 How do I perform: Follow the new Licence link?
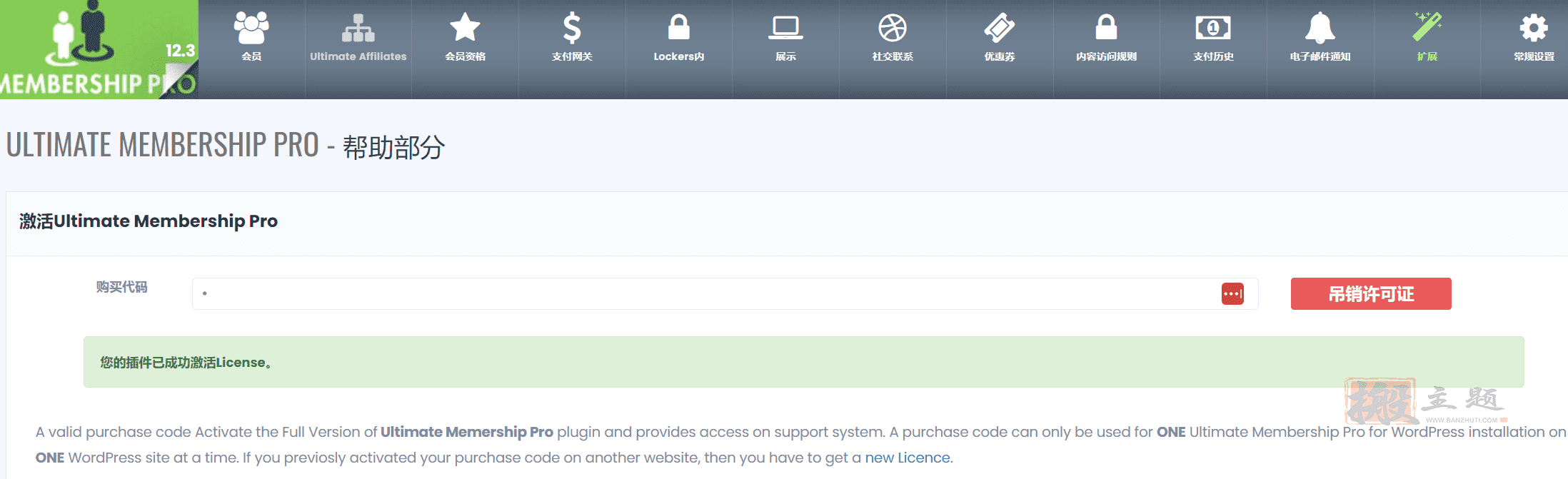tap(908, 458)
